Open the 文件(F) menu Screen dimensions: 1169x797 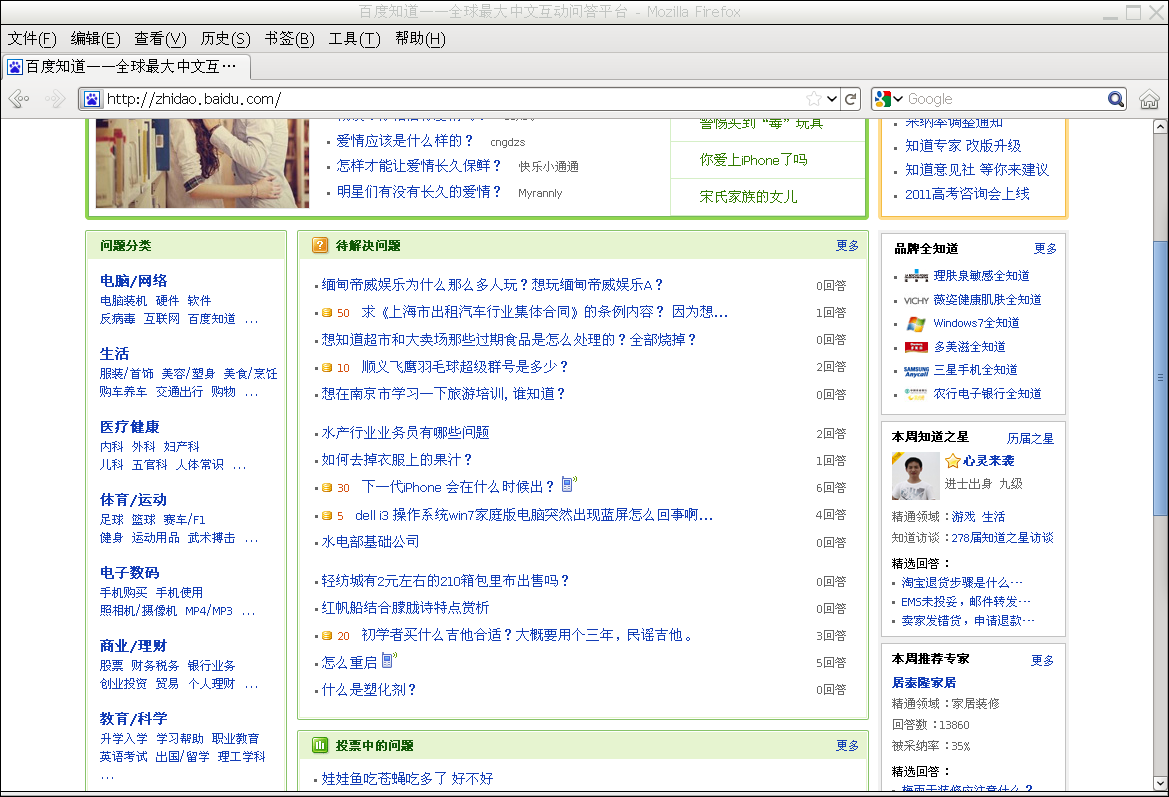tap(32, 39)
